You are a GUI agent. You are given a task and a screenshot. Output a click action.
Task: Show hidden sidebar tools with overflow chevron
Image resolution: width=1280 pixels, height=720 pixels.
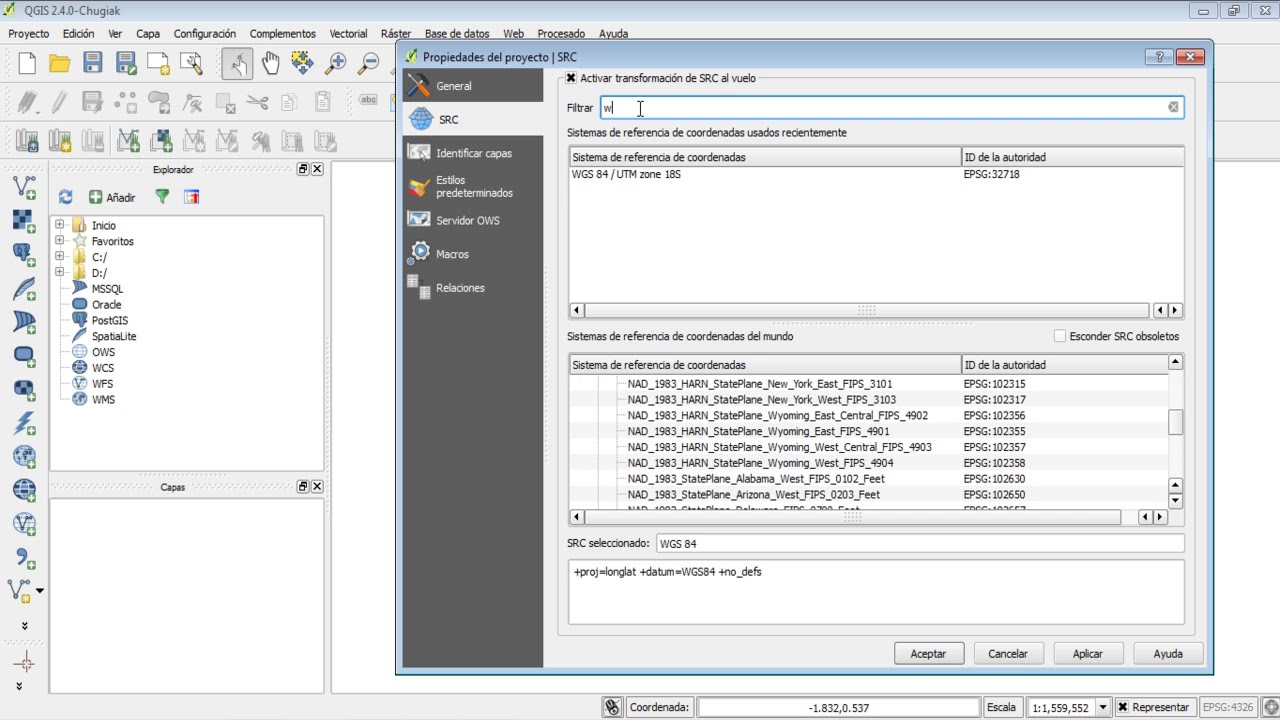(x=25, y=625)
